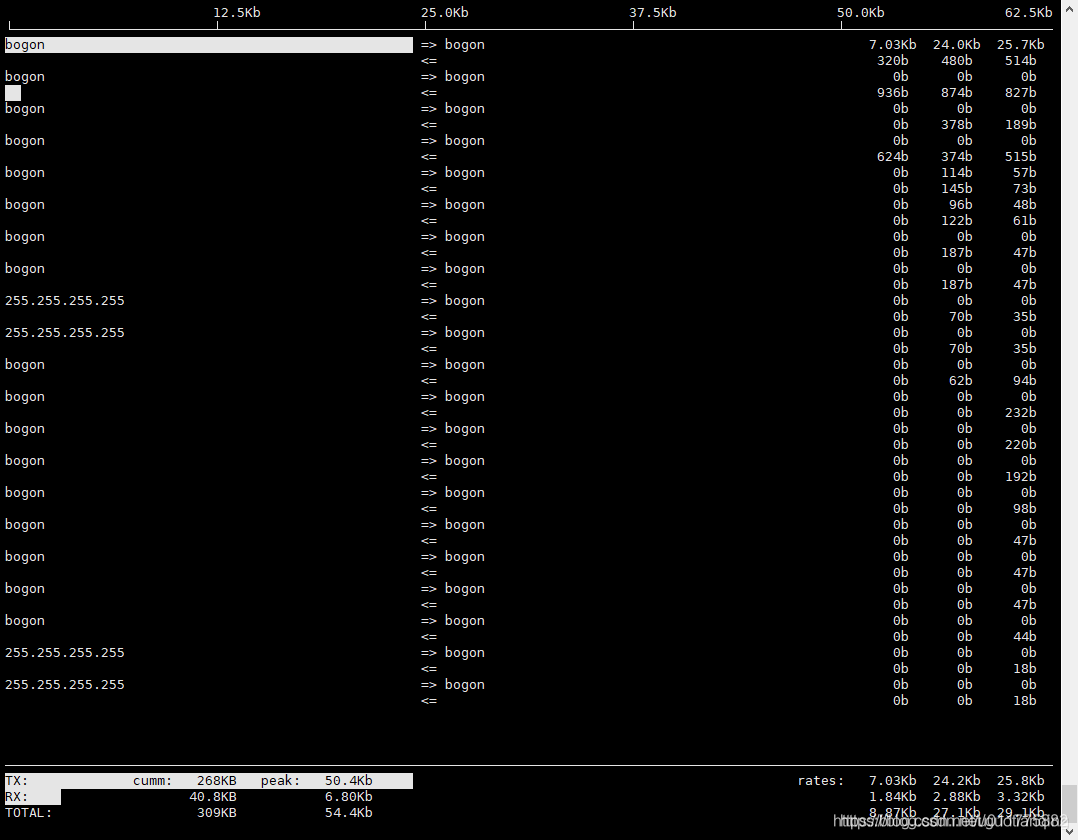Click the 114b value
Viewport: 1078px width, 840px height.
956,173
